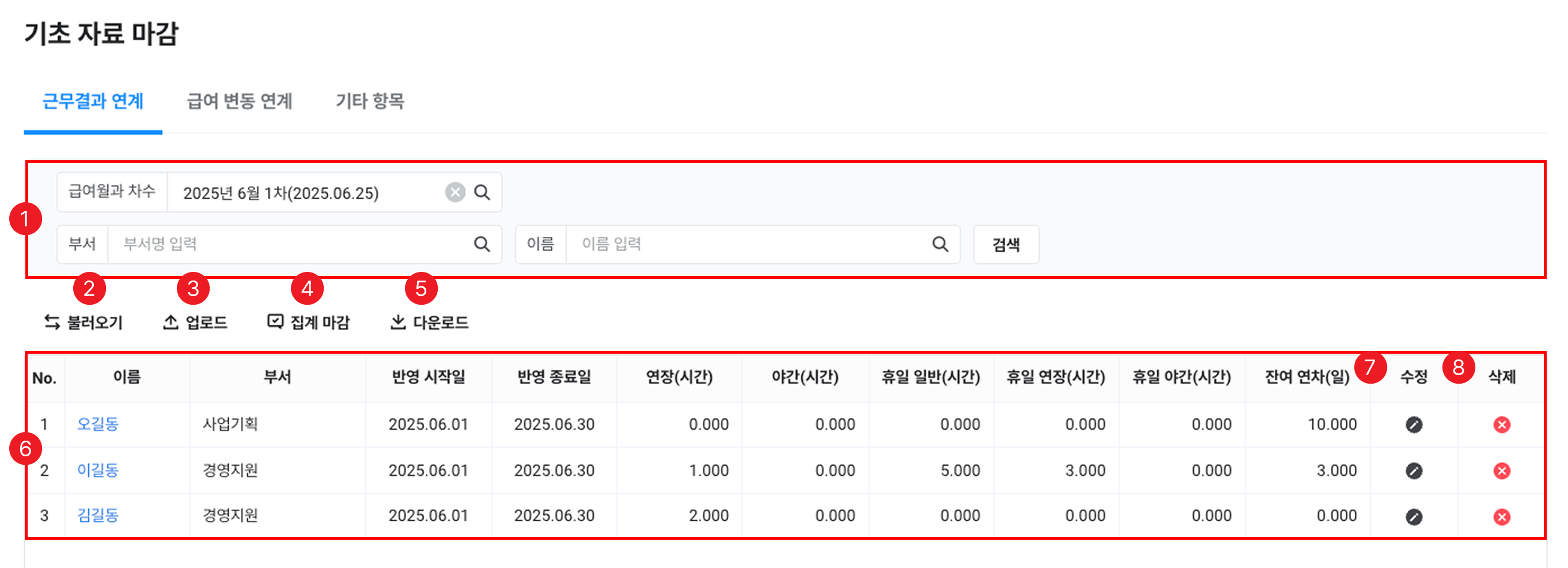This screenshot has width=1568, height=568.
Task: Delete the 이길동 row
Action: (x=1501, y=471)
